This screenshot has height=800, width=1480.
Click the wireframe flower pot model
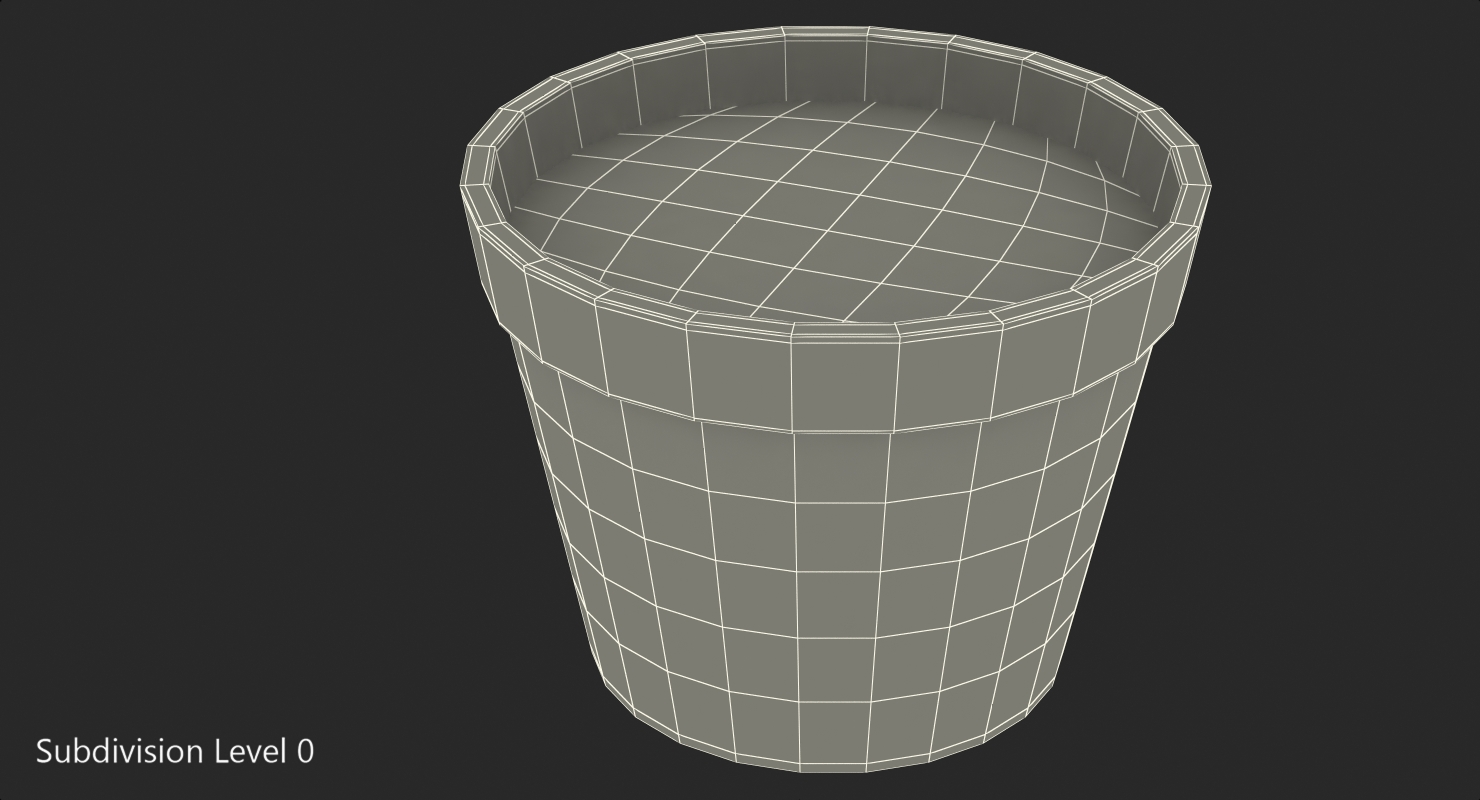coord(835,400)
